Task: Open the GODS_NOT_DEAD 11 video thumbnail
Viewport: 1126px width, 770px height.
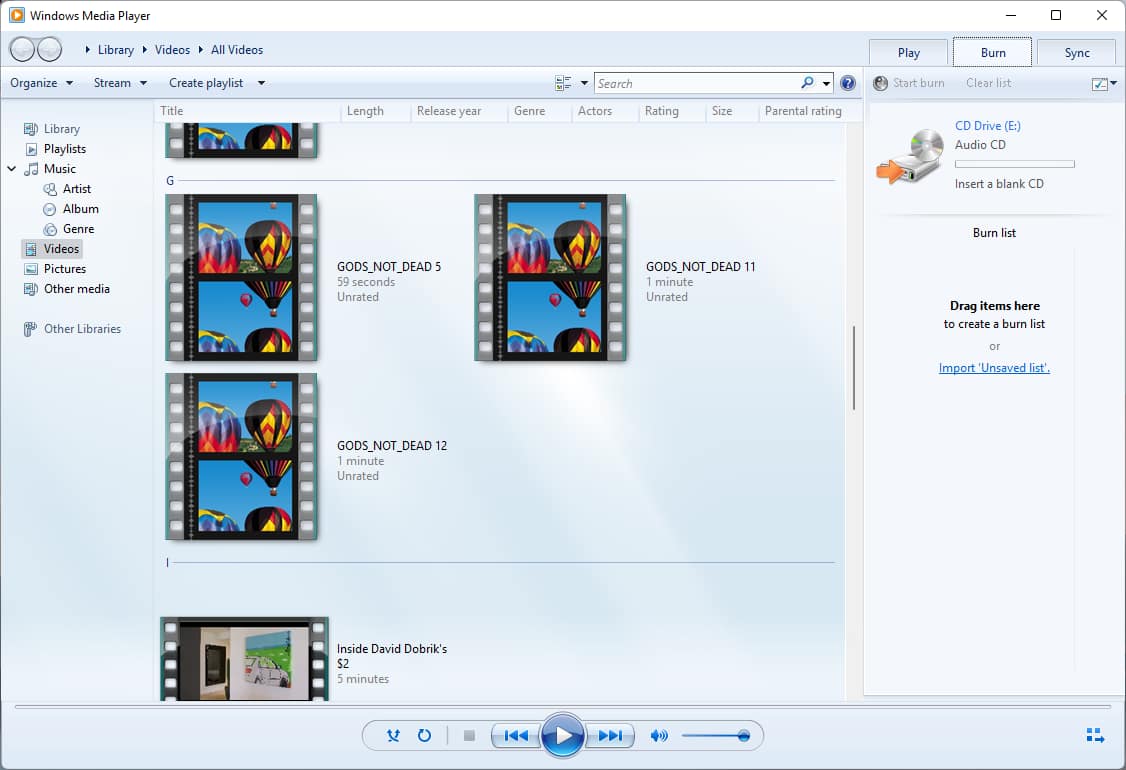Action: [x=550, y=278]
